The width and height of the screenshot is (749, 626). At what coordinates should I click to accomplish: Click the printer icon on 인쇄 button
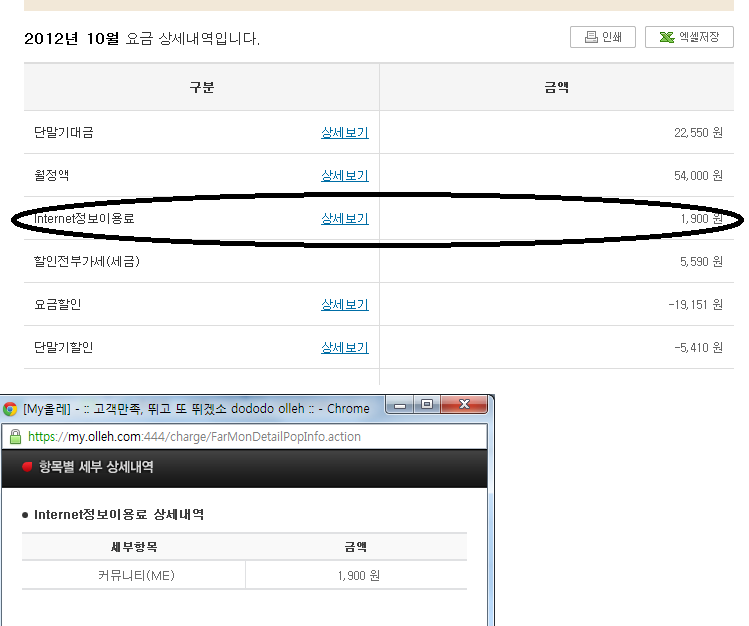589,38
